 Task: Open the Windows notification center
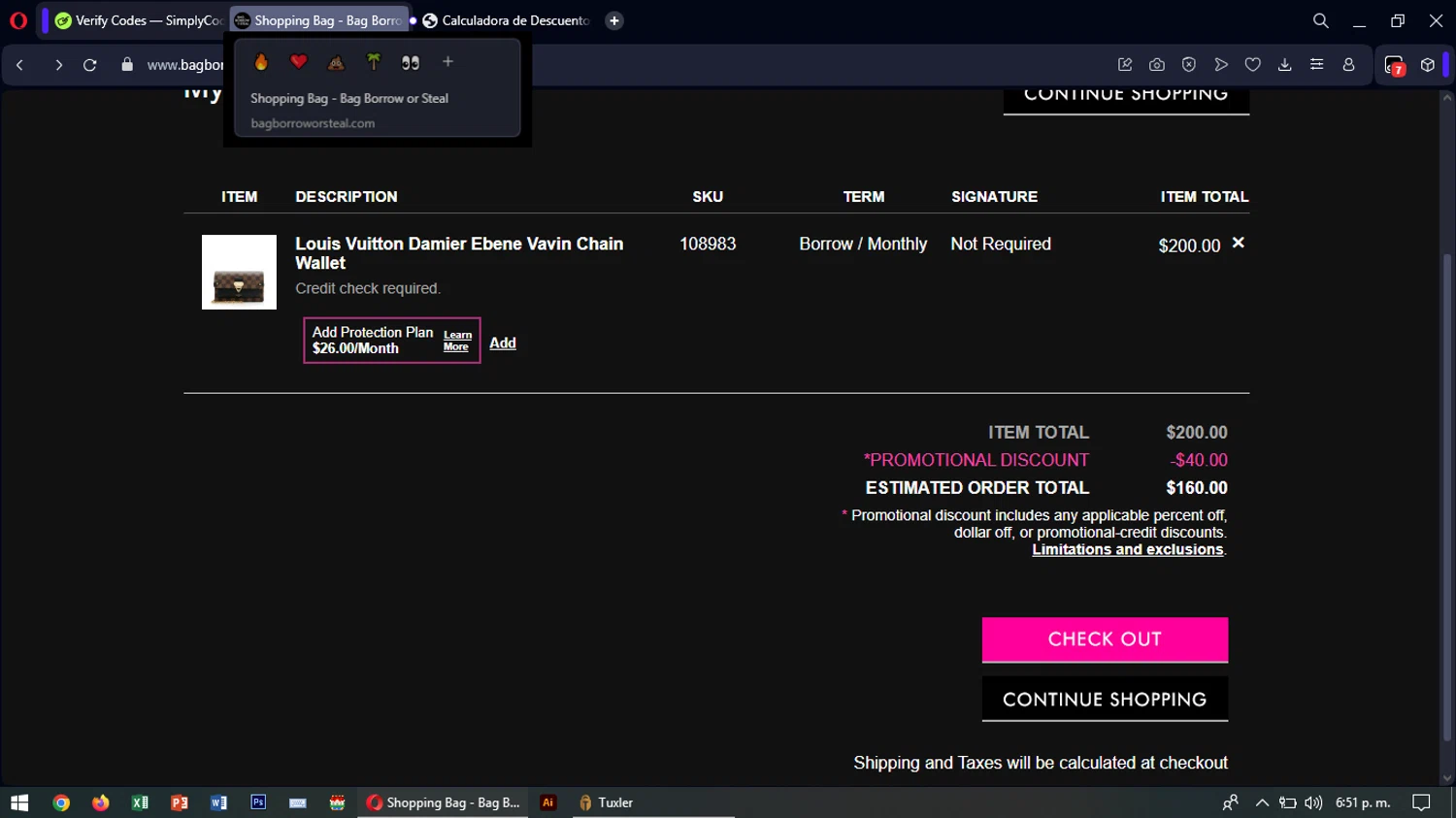click(1421, 802)
